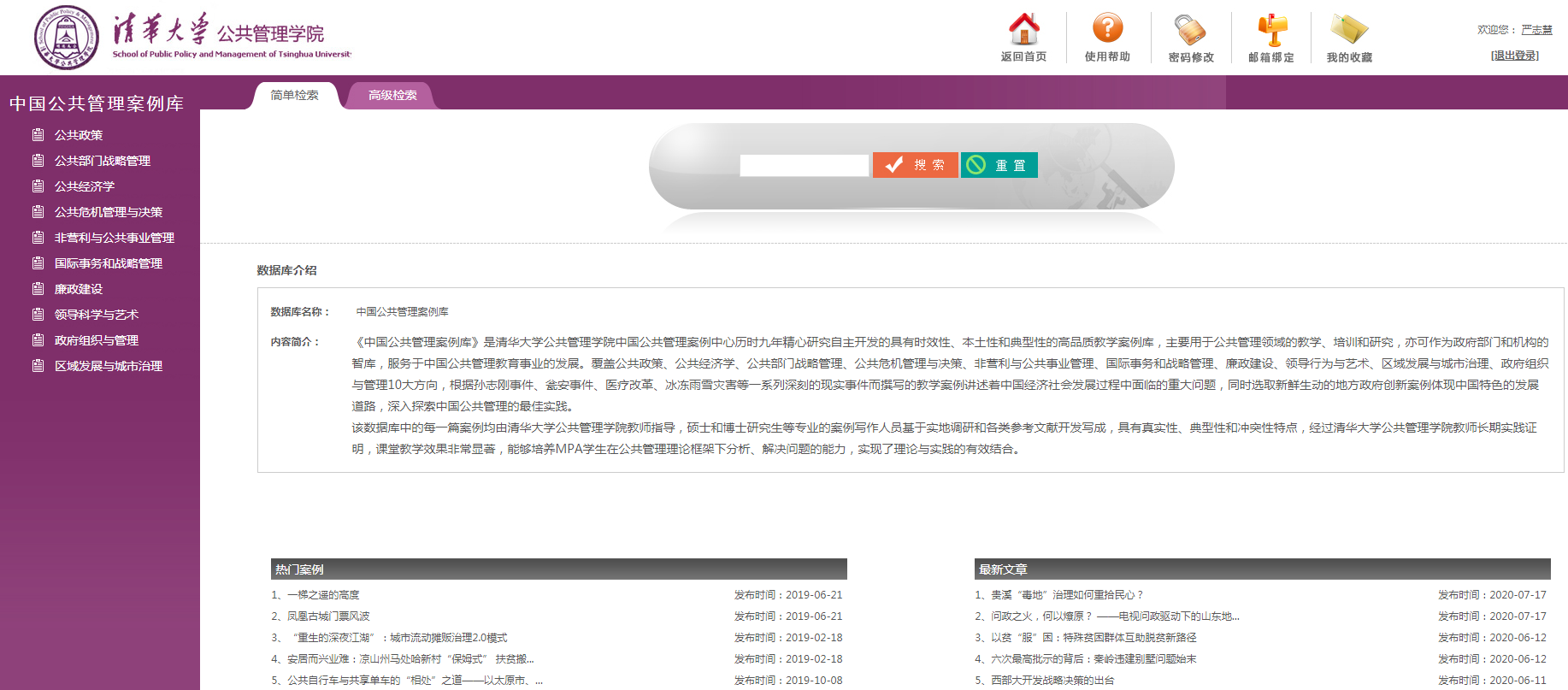The height and width of the screenshot is (690, 1568).
Task: Open the 区域发展与城市治理 category link
Action: (109, 366)
